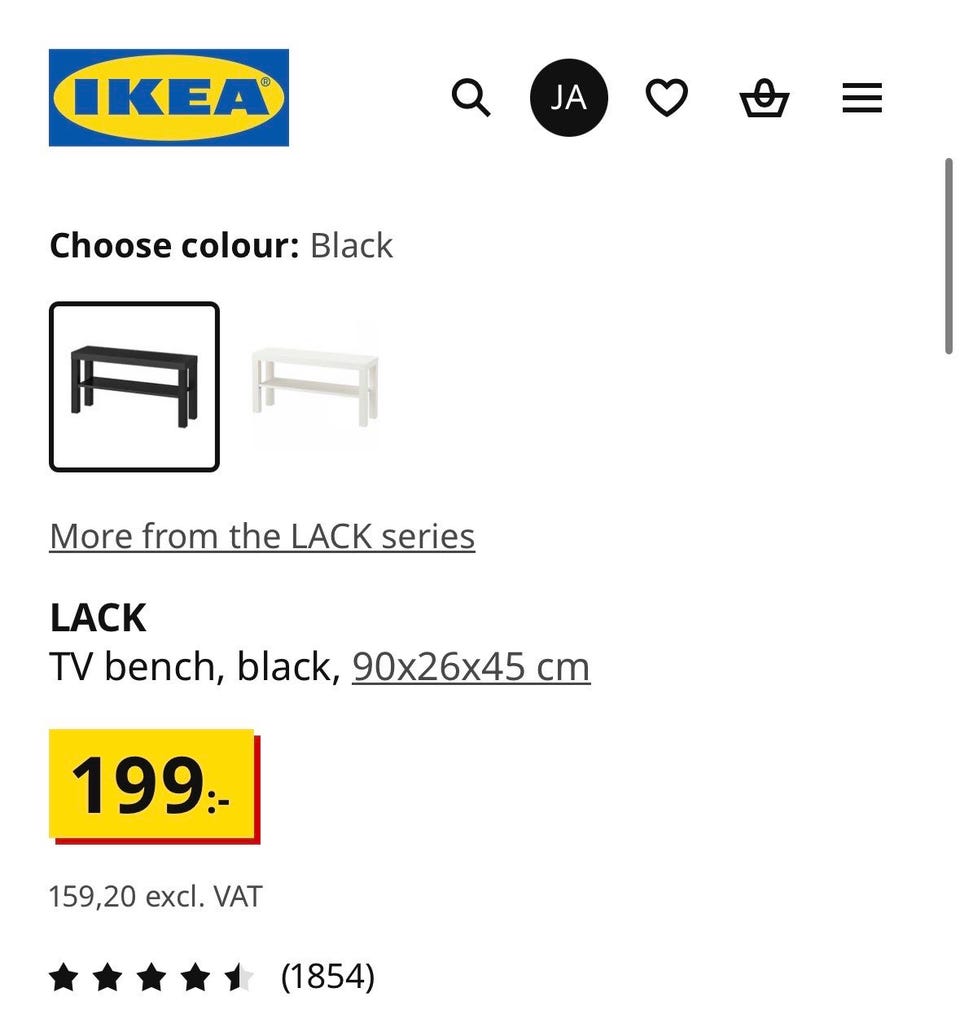Open the heart favourites list icon

pos(666,98)
